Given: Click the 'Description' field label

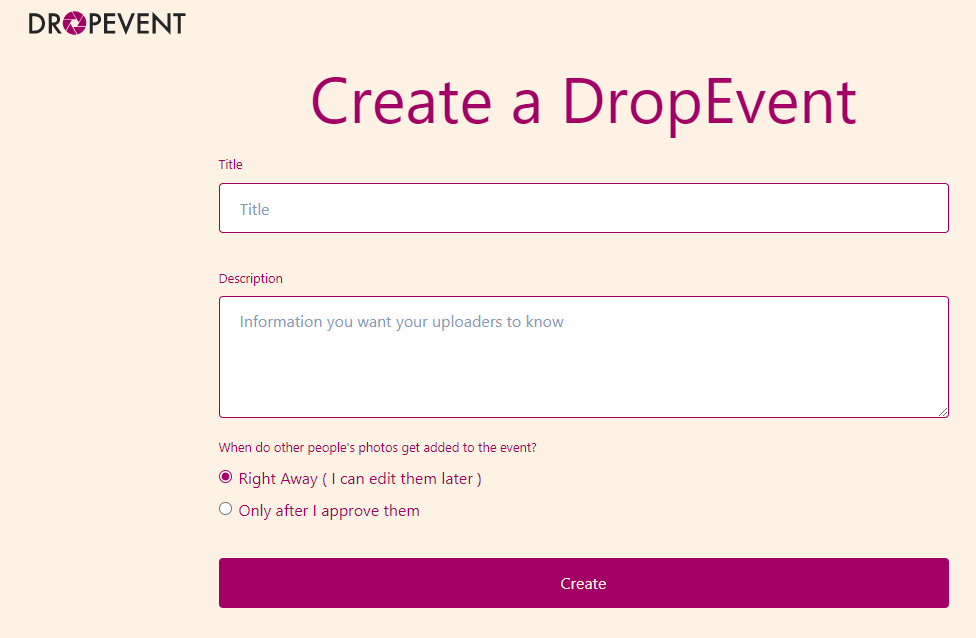Looking at the screenshot, I should (x=250, y=278).
